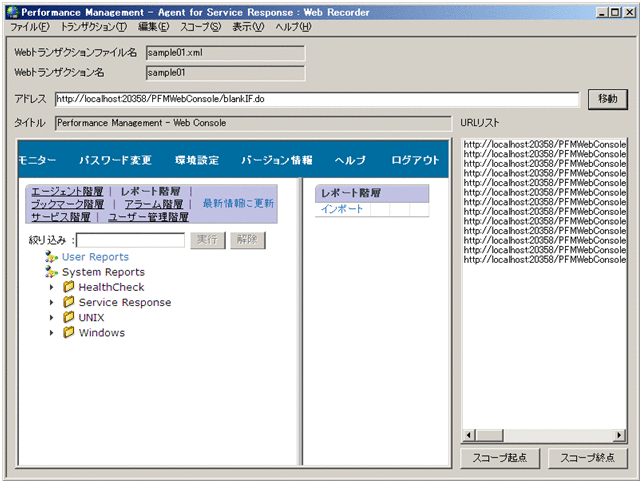This screenshot has height=484, width=644.
Task: Click バージョン情報 in the header
Action: coord(276,160)
